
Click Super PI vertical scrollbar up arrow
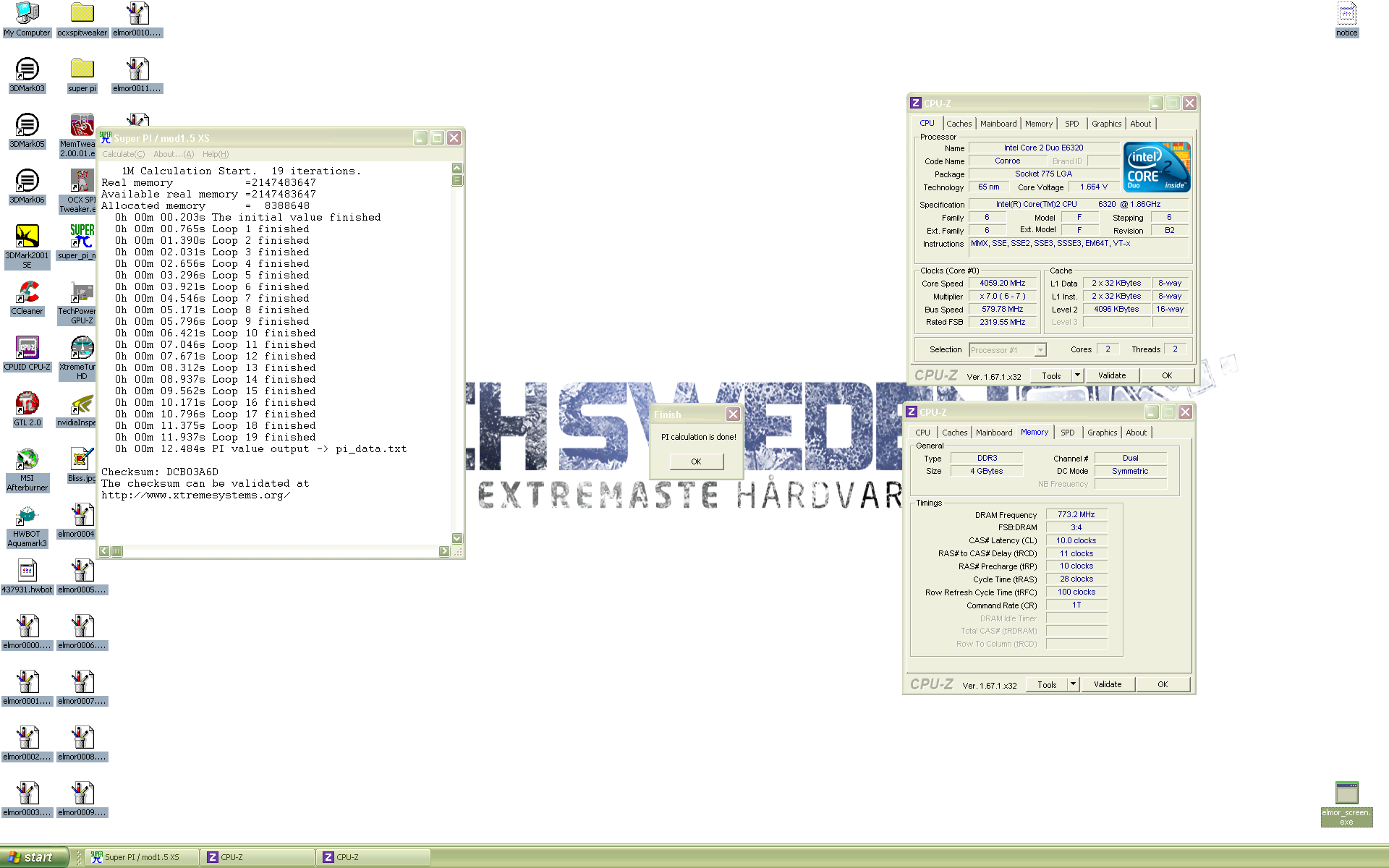point(456,168)
